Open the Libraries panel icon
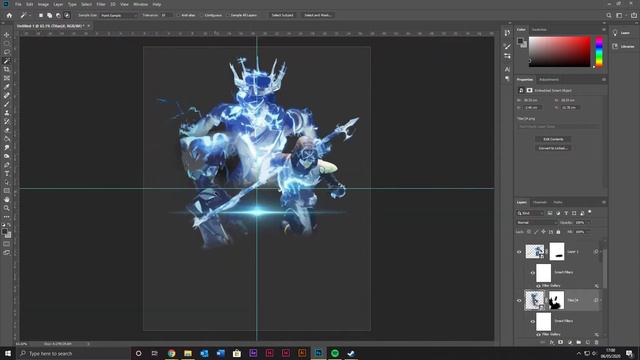640x360 pixels. (x=615, y=46)
